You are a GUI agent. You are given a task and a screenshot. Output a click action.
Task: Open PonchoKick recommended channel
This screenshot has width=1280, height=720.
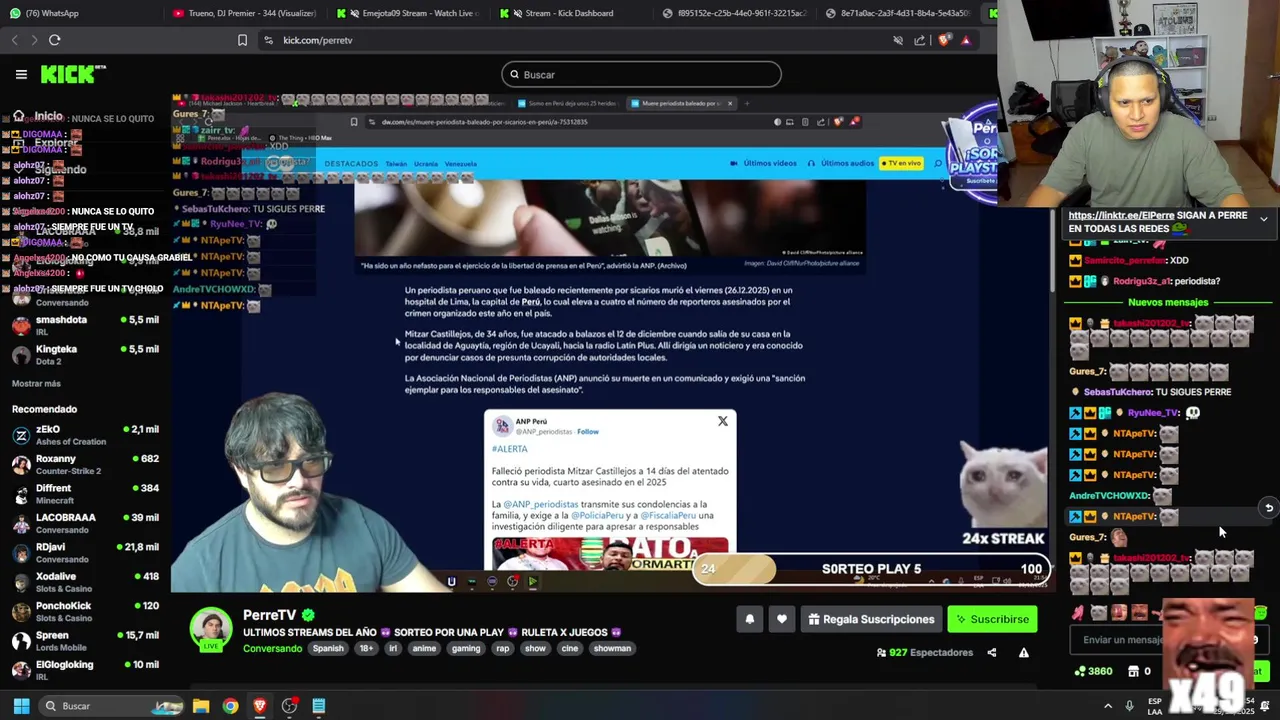85,611
